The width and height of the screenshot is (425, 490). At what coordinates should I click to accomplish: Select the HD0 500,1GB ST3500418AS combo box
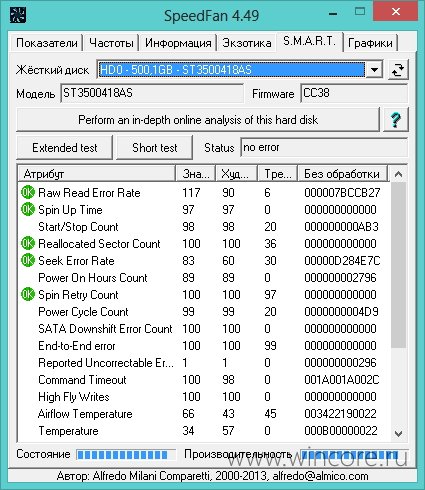pos(240,70)
